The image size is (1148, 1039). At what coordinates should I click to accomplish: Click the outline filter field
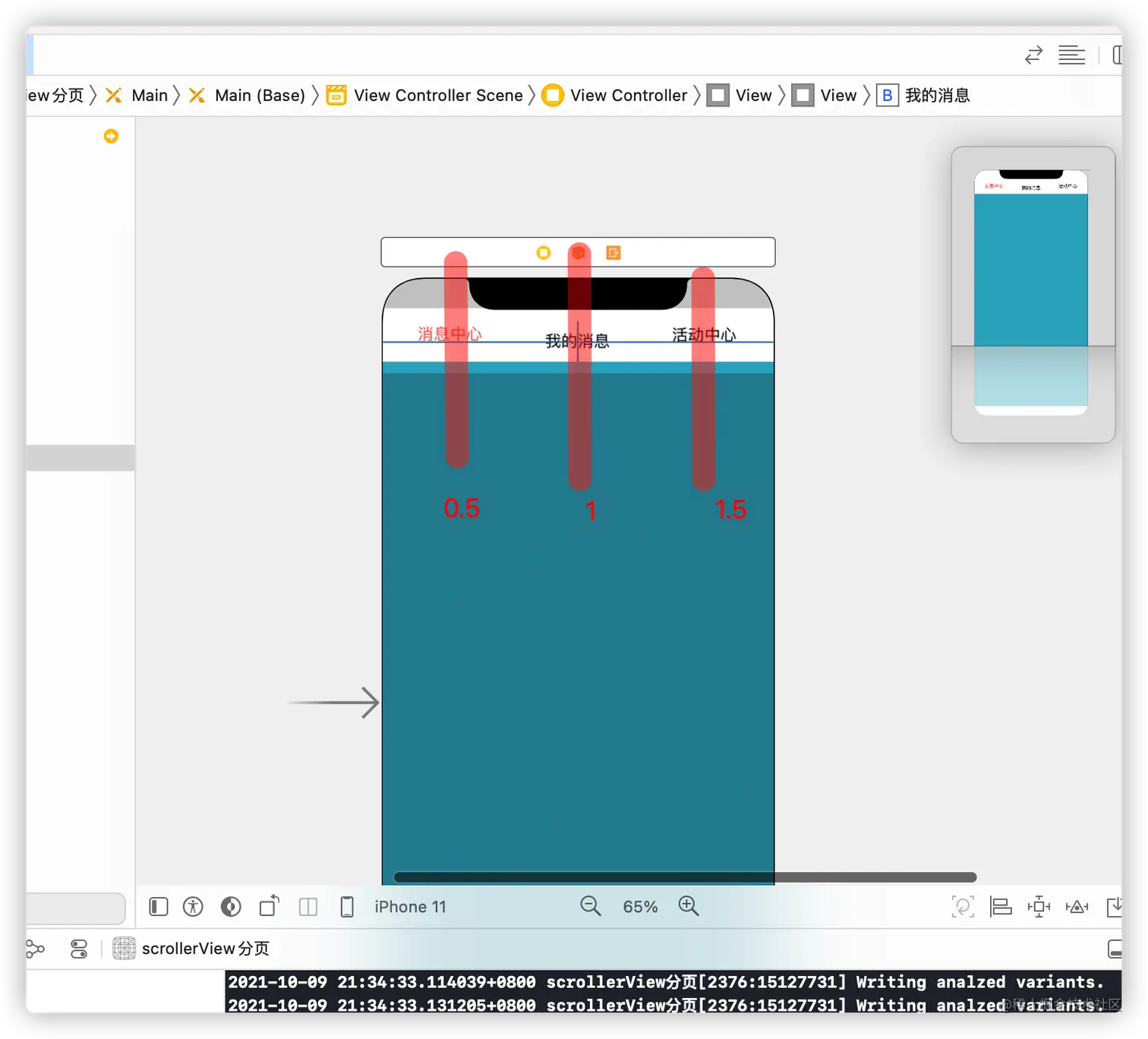(75, 908)
